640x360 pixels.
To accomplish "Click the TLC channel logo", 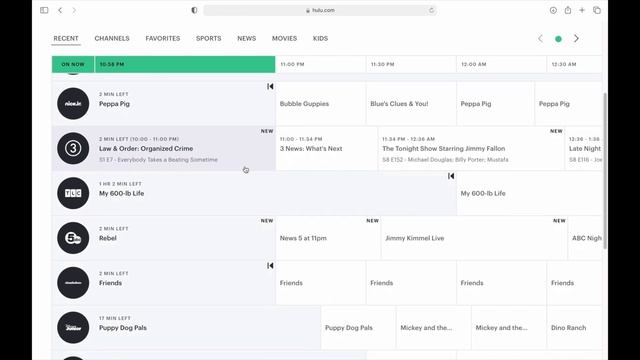I will click(73, 193).
